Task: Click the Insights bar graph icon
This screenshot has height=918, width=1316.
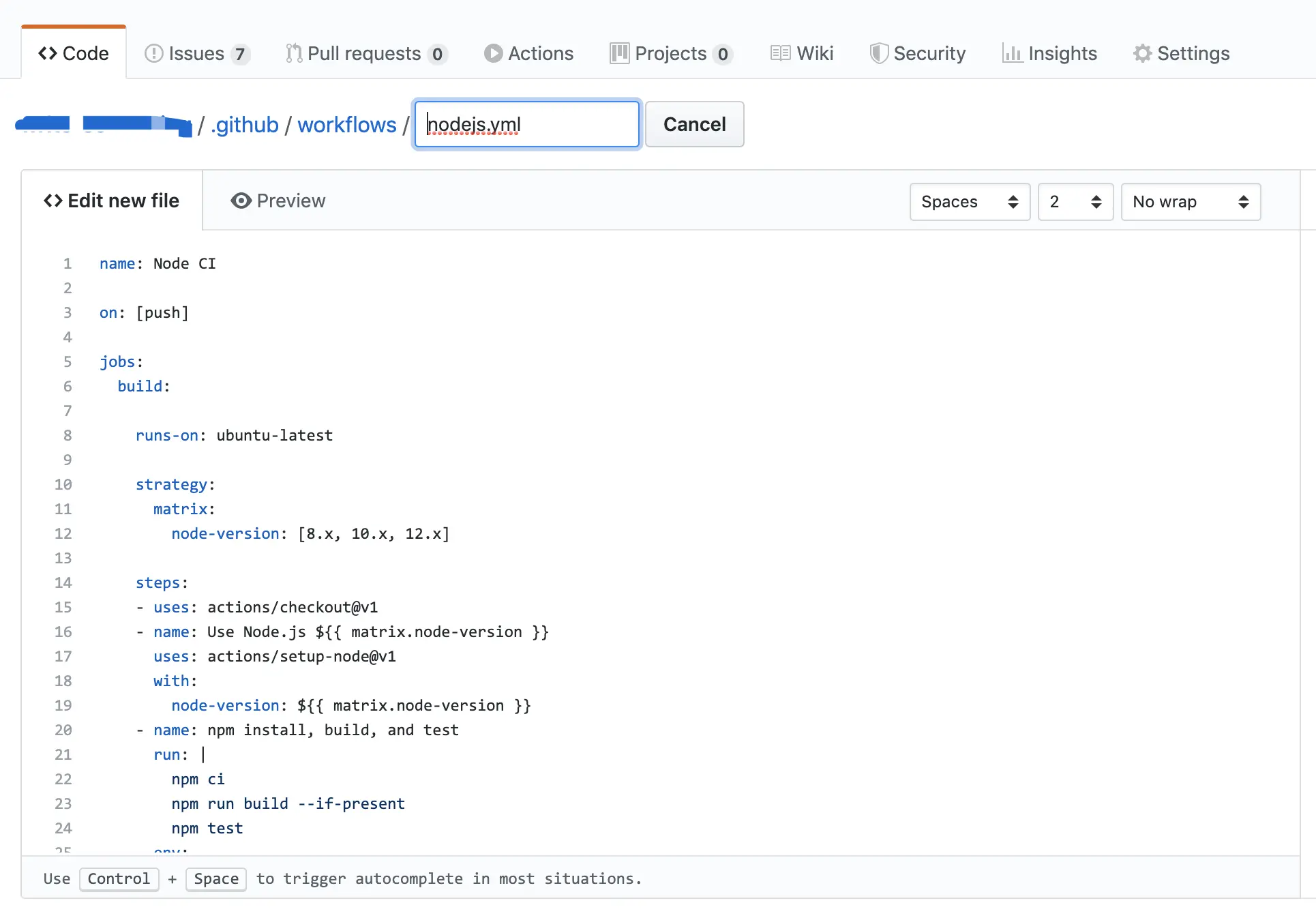Action: pos(1012,53)
